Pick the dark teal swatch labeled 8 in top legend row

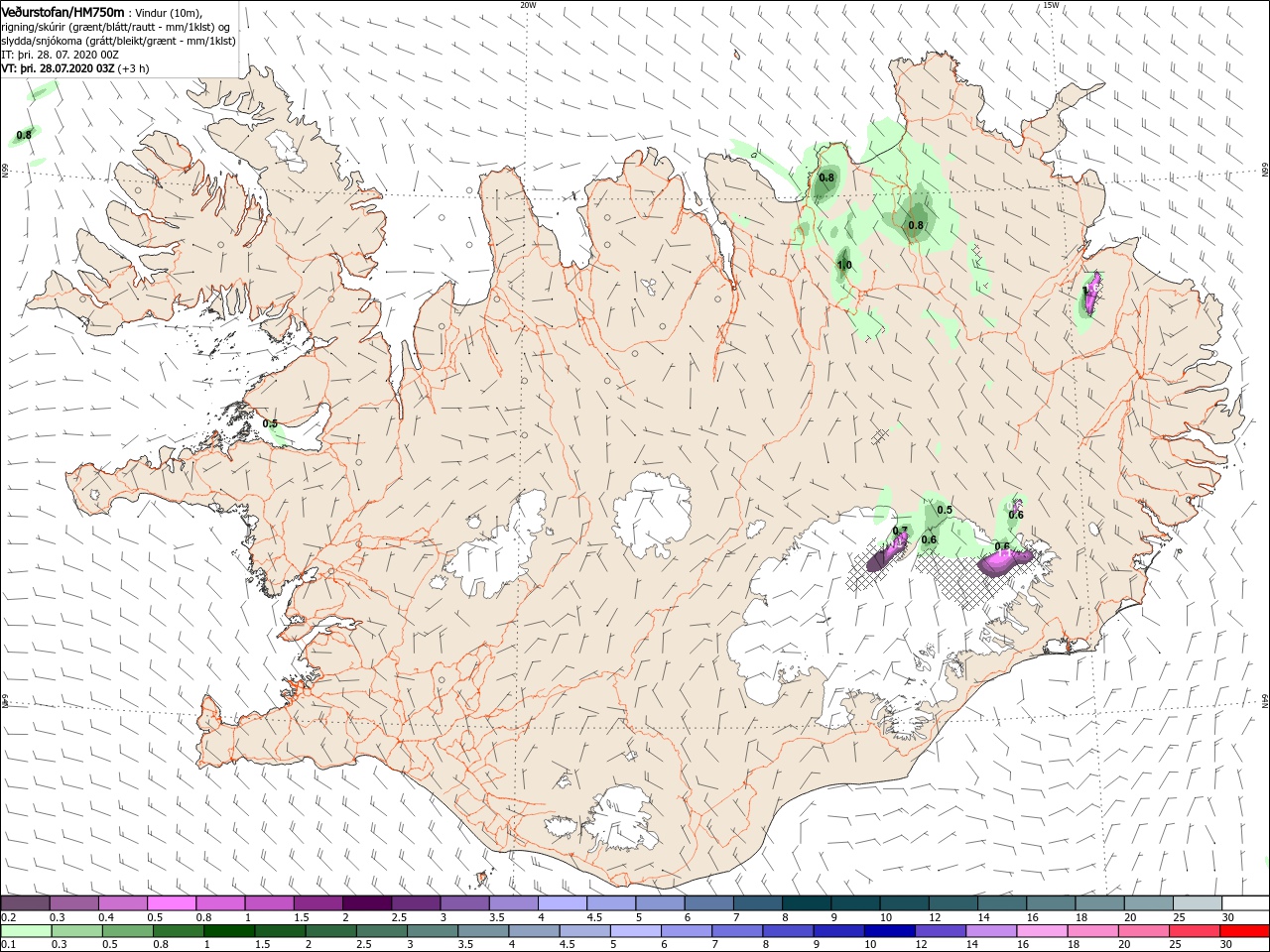point(806,903)
